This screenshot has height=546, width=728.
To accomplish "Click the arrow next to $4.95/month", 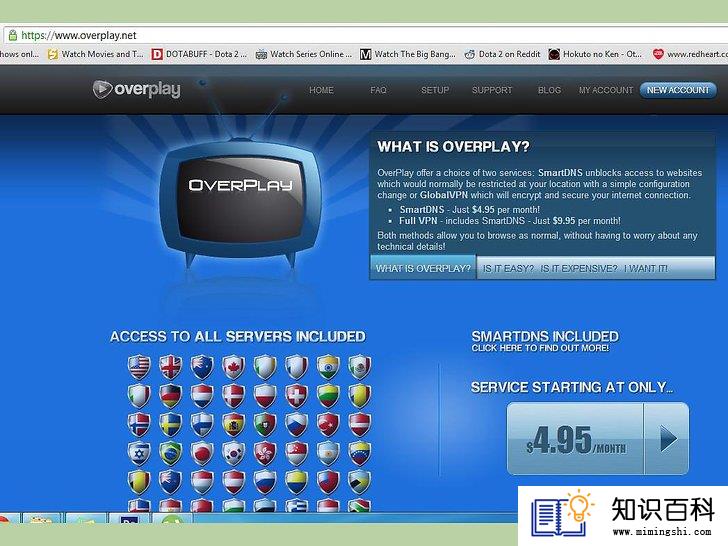I will [667, 439].
